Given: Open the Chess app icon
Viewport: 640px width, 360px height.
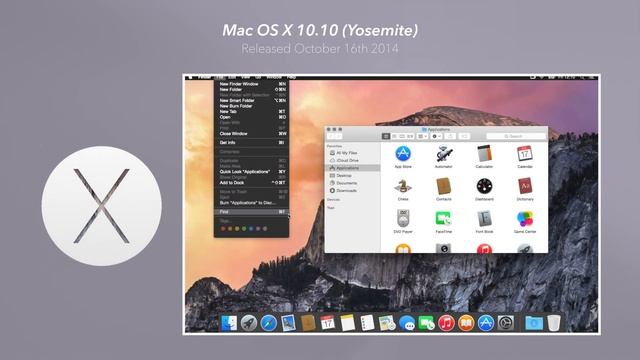Looking at the screenshot, I should tap(403, 186).
